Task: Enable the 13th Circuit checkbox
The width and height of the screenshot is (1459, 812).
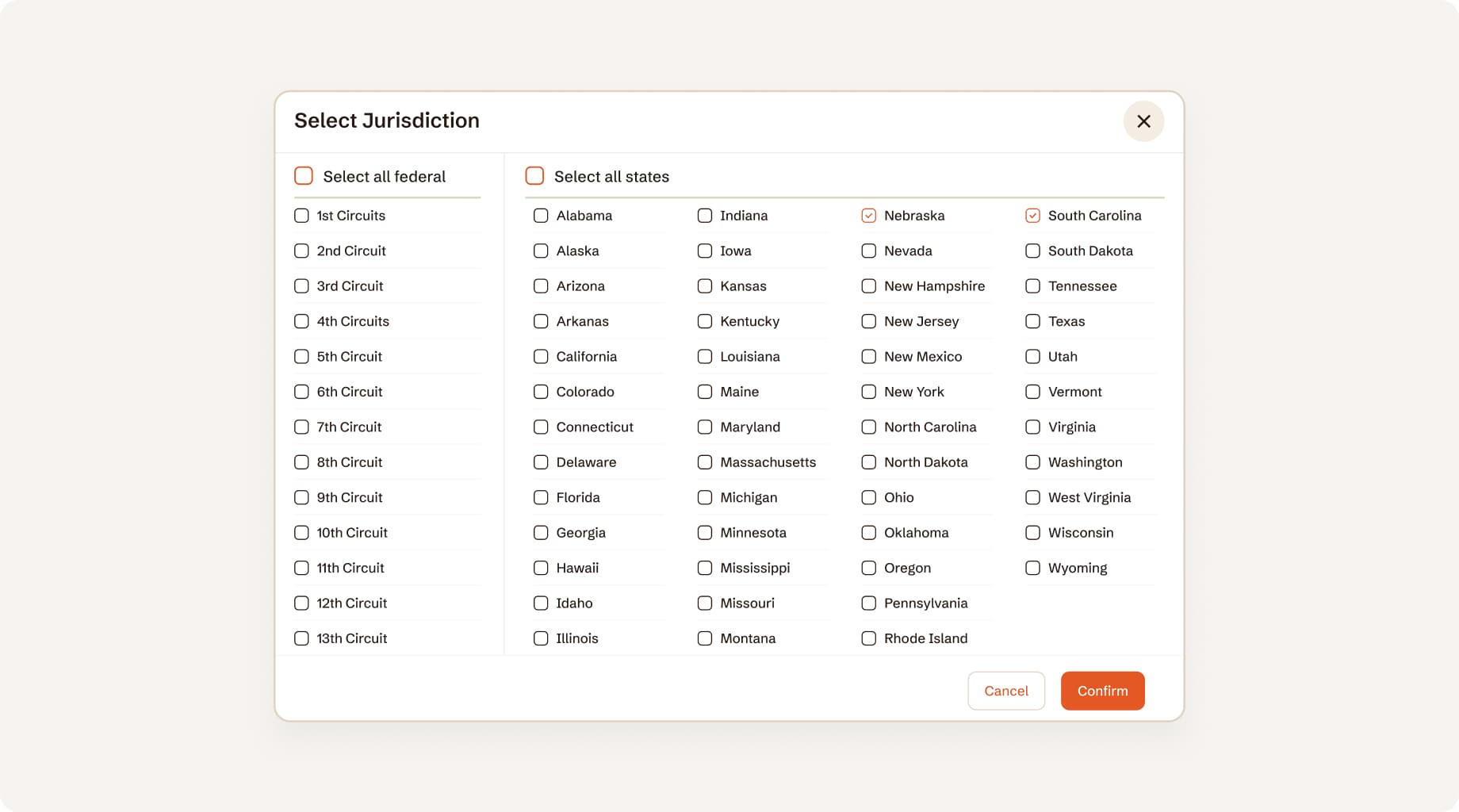Action: (x=301, y=638)
